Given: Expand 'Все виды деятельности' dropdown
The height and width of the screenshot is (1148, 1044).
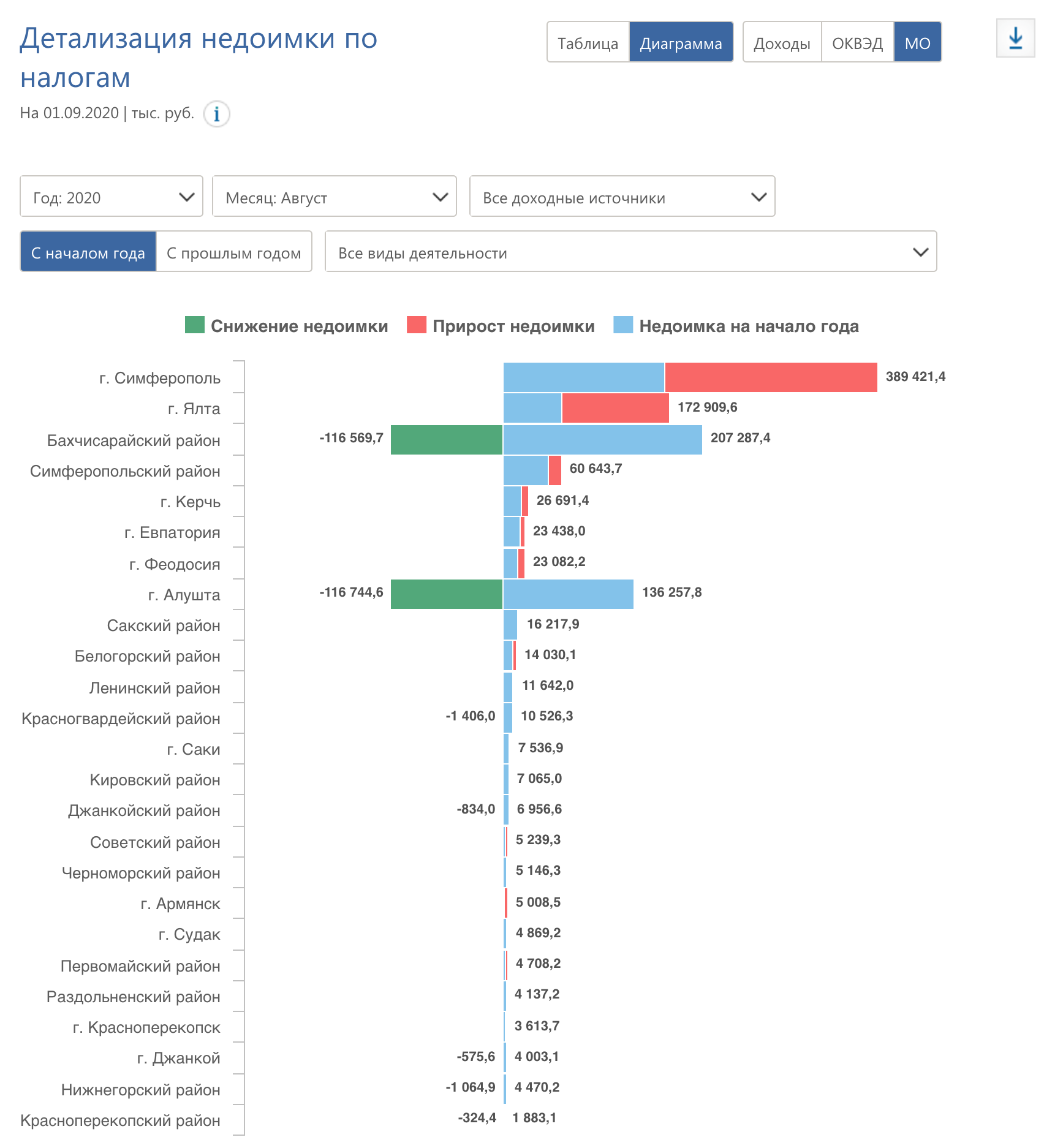Looking at the screenshot, I should coord(630,252).
